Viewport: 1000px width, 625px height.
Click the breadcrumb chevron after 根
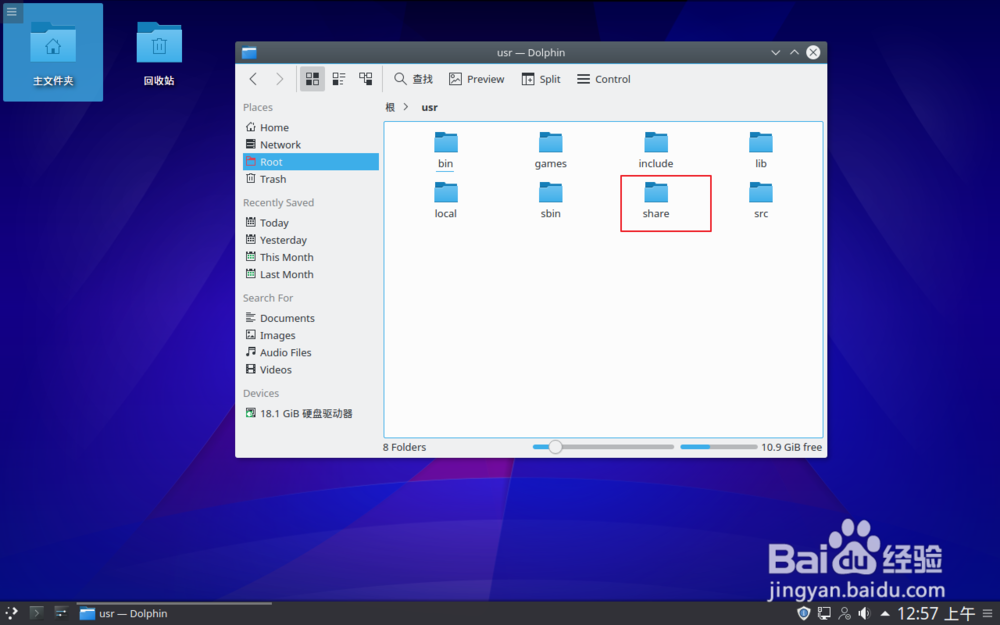pyautogui.click(x=404, y=107)
